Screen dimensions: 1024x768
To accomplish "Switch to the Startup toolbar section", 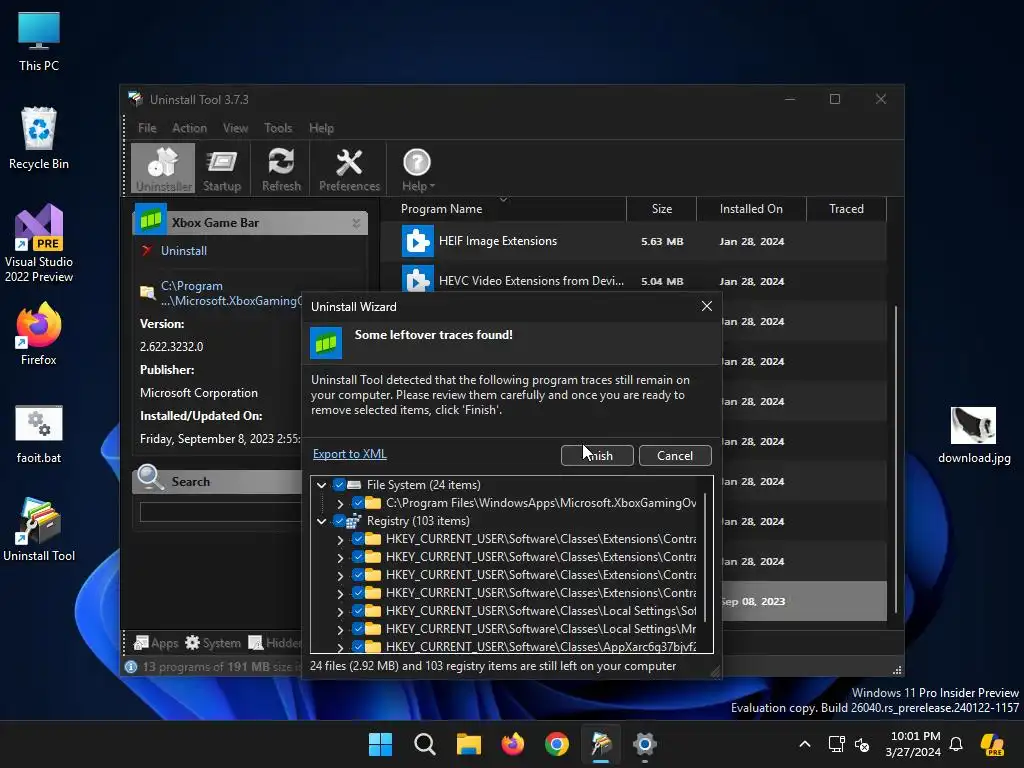I will pyautogui.click(x=222, y=169).
